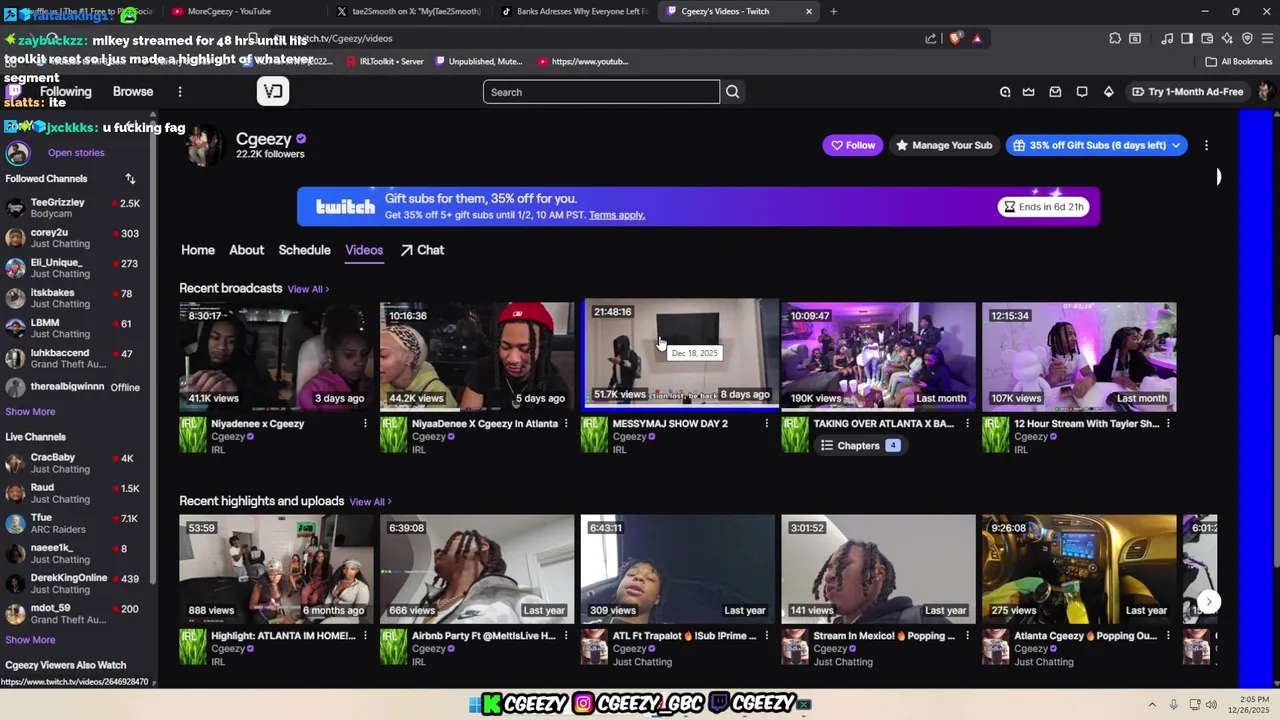Click the Manage Your Sub button
The width and height of the screenshot is (1280, 720).
coord(944,145)
